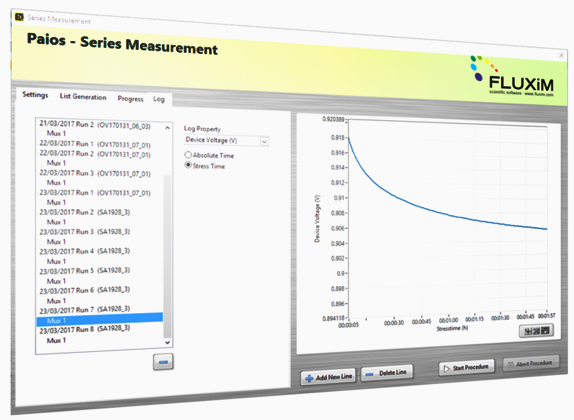Click the Delete Line button

tap(387, 373)
